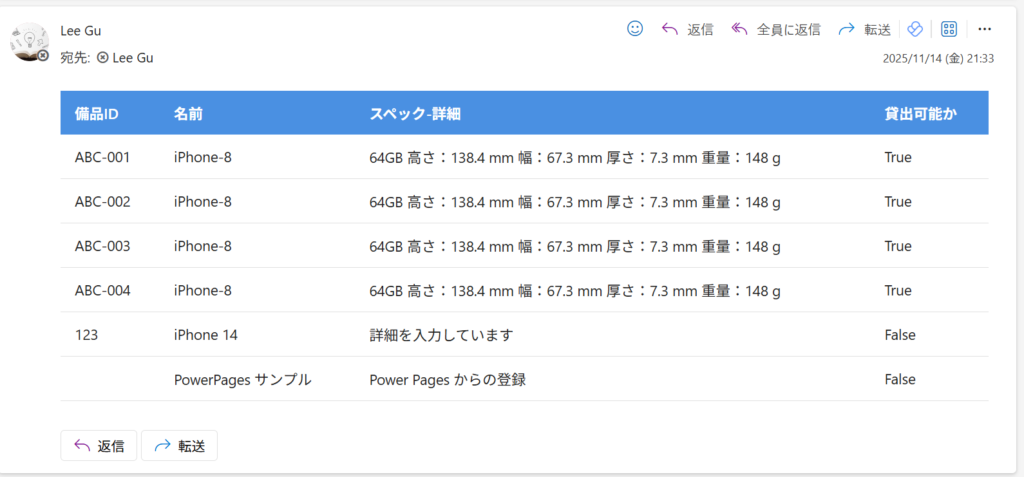Add an emoji reaction to the message
Viewport: 1024px width, 477px height.
coord(635,29)
